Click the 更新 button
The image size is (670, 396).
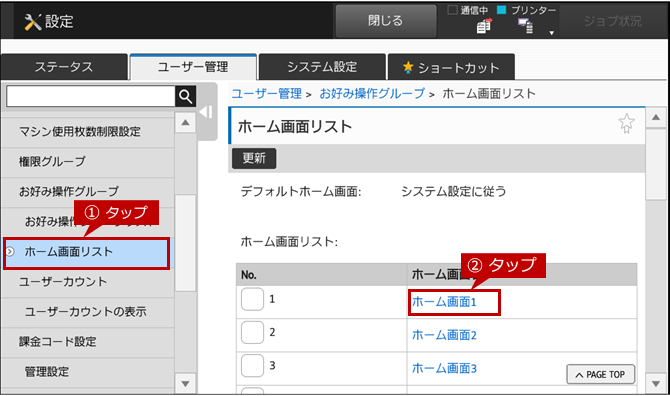click(x=254, y=158)
